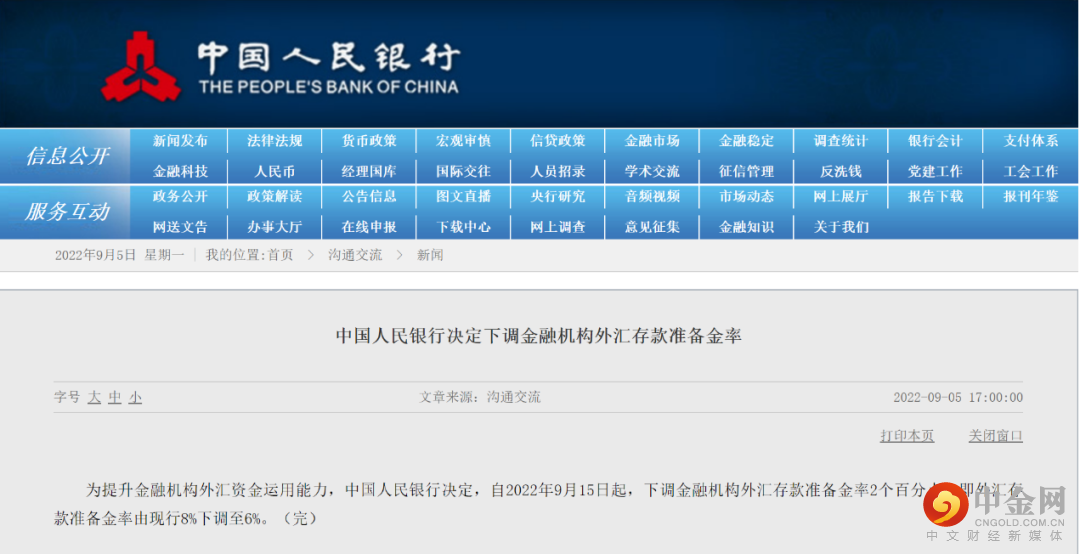The height and width of the screenshot is (554, 1080).
Task: Open 公告信息 page
Action: 369,196
